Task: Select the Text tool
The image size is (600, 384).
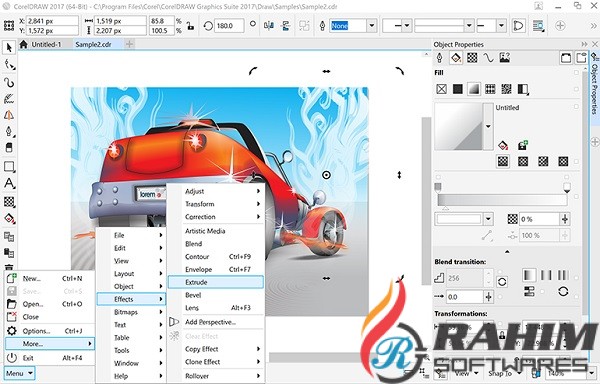Action: pyautogui.click(x=9, y=184)
